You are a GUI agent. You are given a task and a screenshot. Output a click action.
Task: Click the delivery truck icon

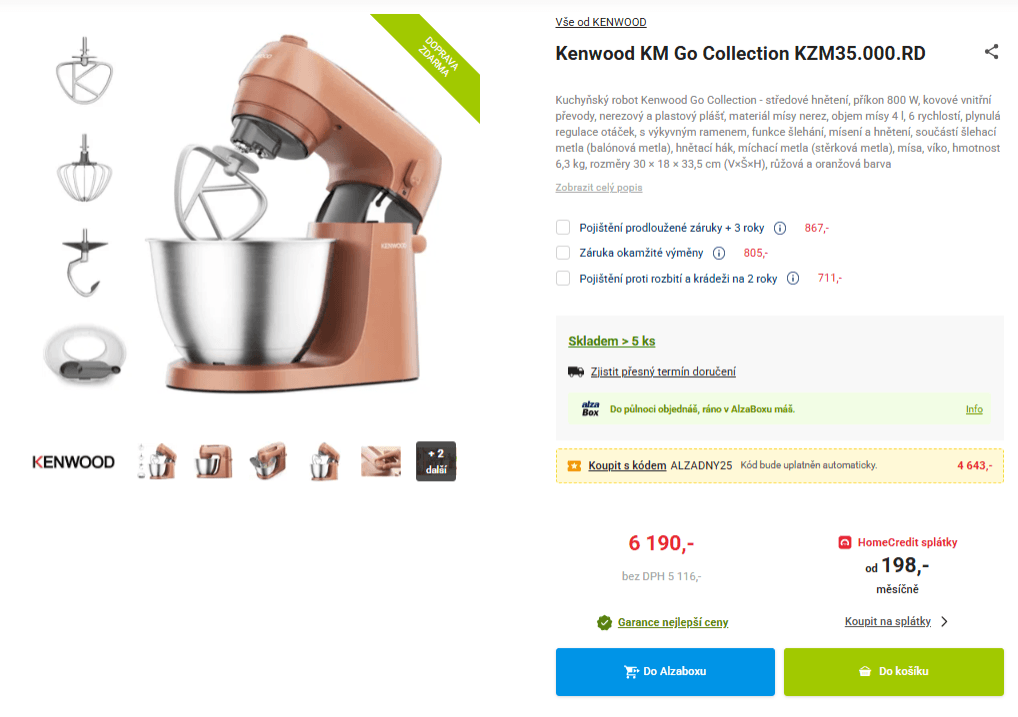tap(576, 371)
